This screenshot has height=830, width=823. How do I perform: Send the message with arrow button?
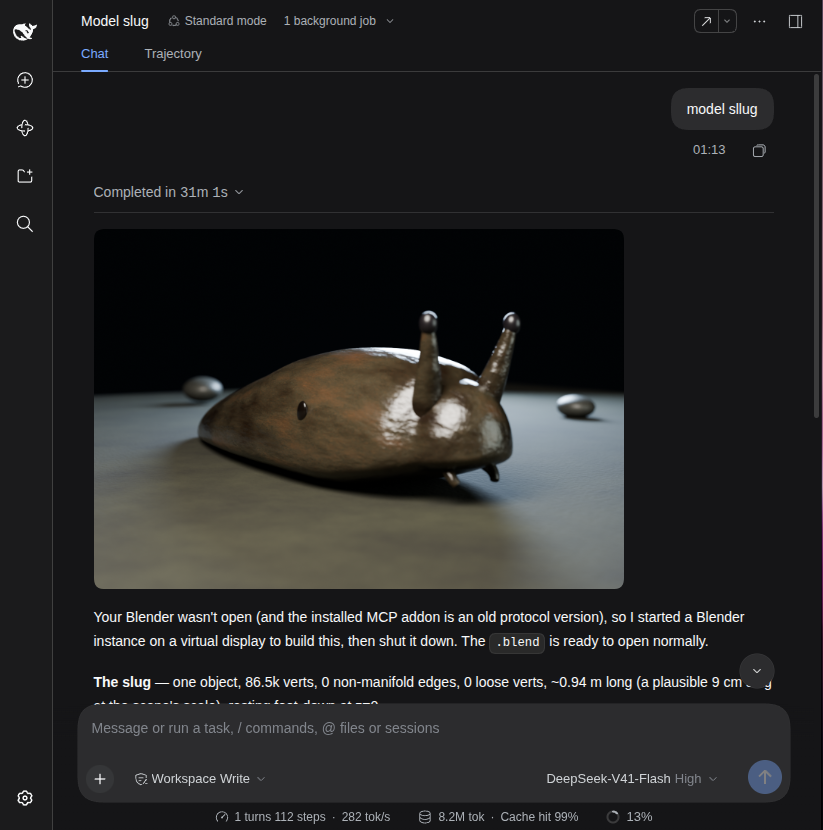click(x=765, y=777)
